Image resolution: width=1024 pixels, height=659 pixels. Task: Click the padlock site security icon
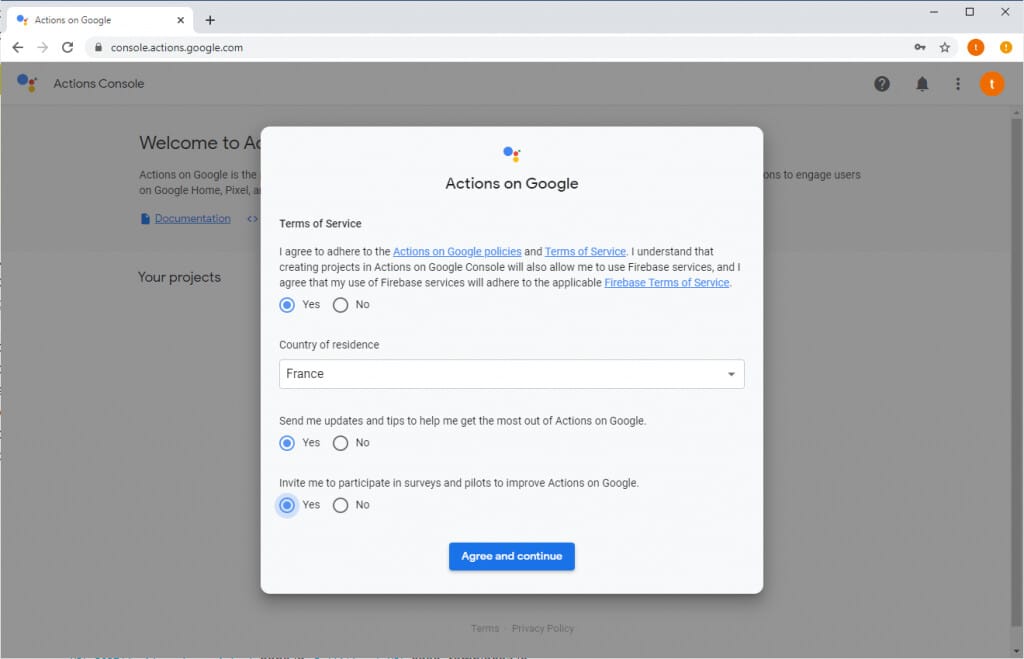[x=99, y=48]
